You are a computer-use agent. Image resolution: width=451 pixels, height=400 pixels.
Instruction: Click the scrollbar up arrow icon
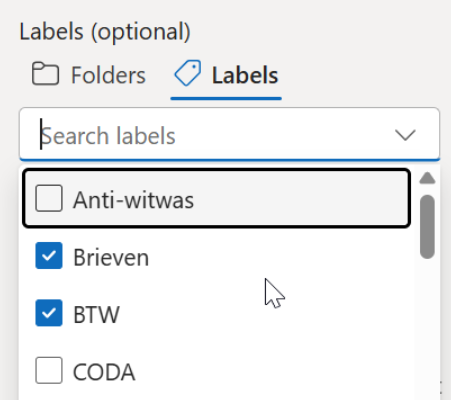[x=427, y=178]
